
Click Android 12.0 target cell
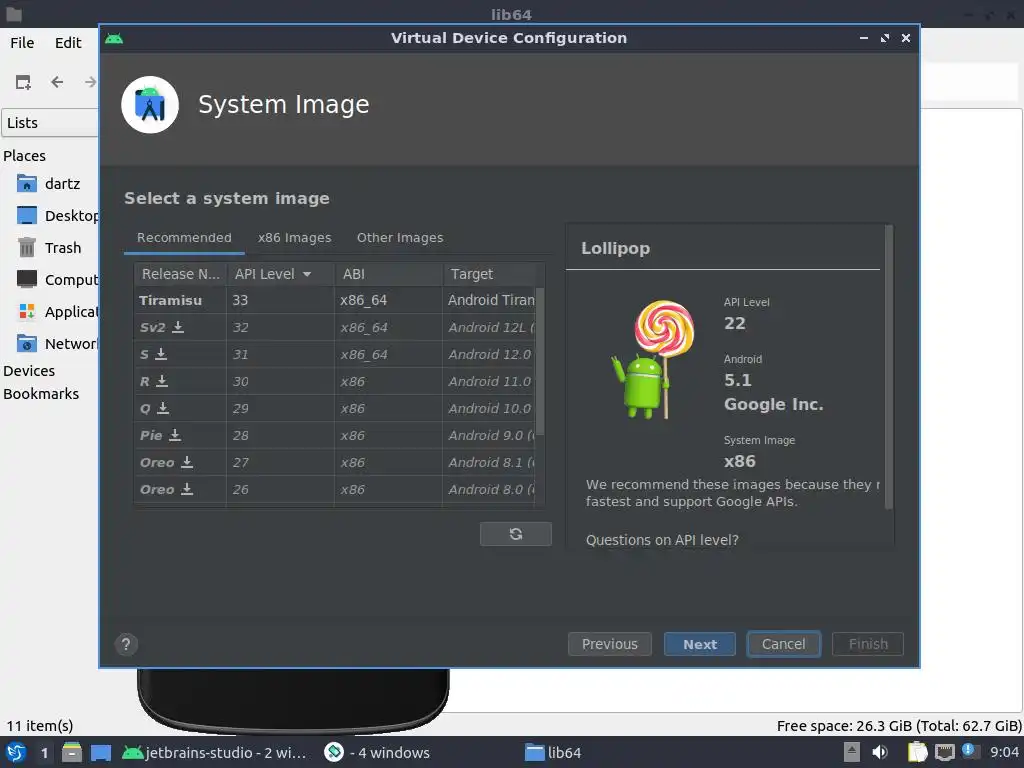(x=490, y=354)
